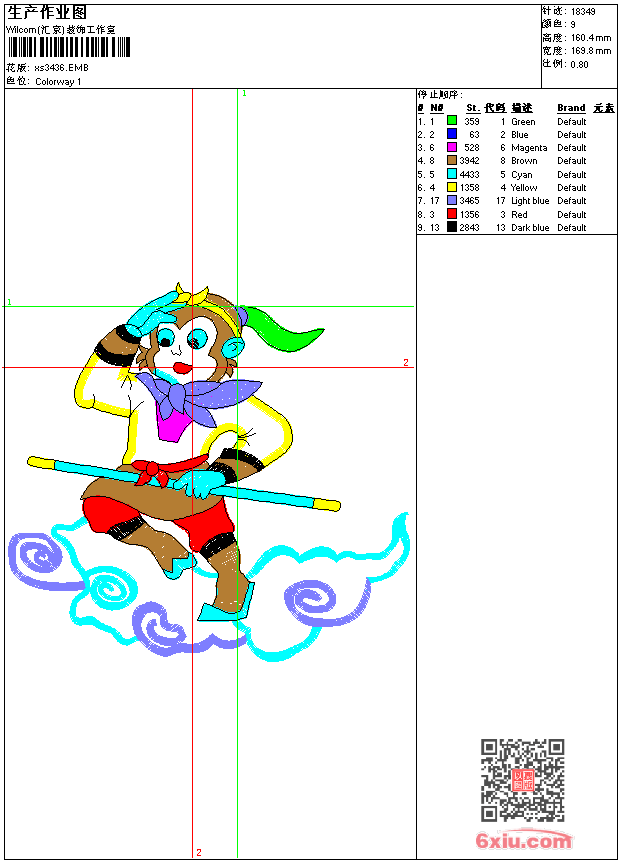Viewport: 620px width, 860px height.
Task: Select the scale value 0.80
Action: click(579, 65)
